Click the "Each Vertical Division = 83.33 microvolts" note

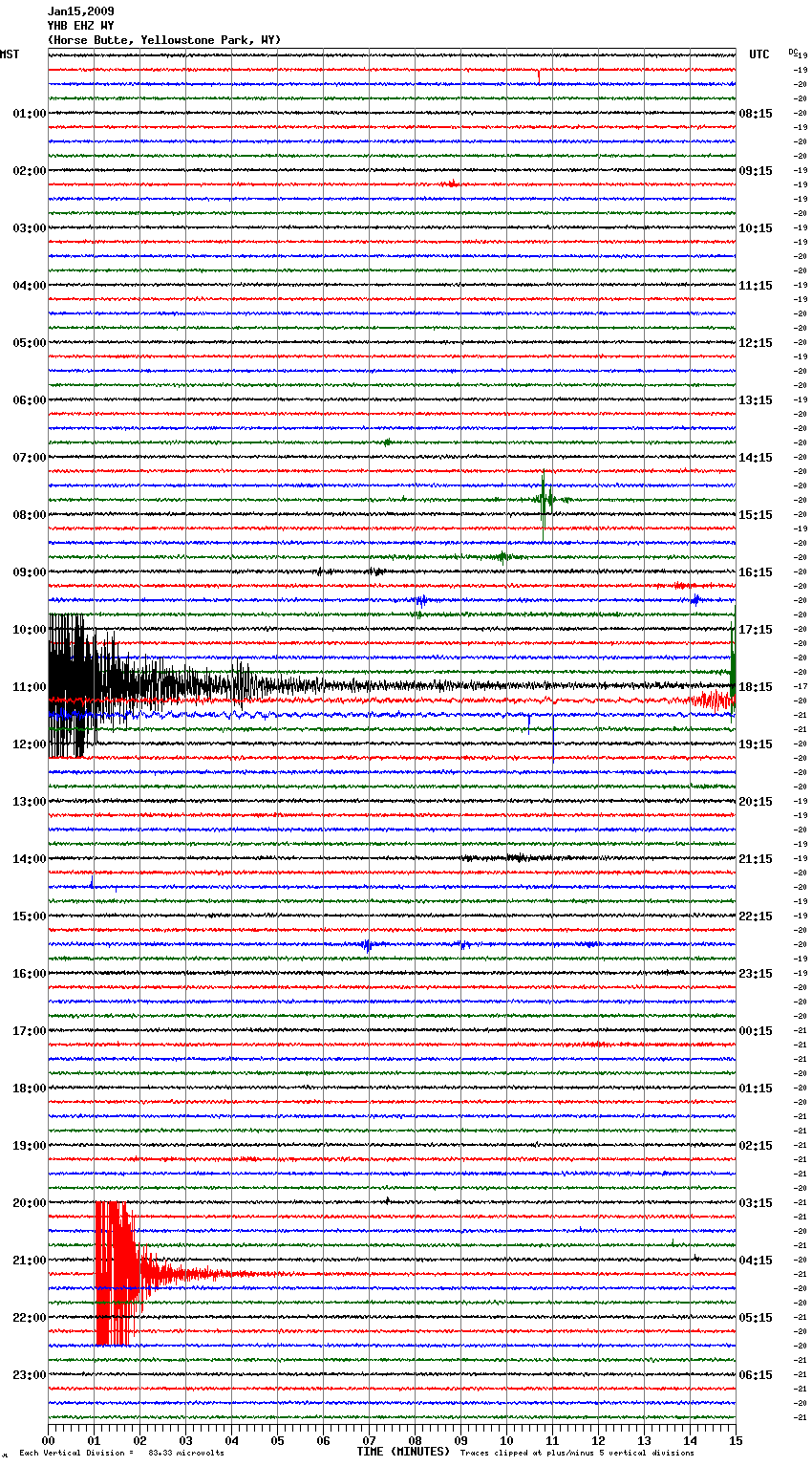coord(121,1454)
